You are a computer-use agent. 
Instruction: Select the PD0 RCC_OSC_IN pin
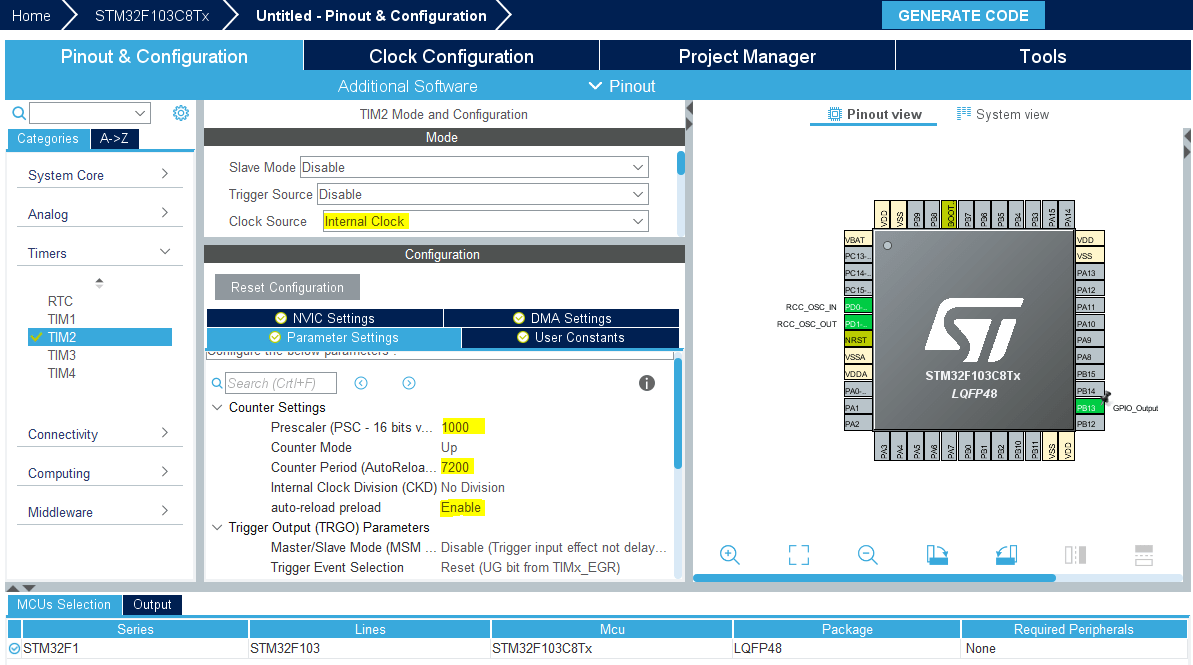pyautogui.click(x=857, y=307)
